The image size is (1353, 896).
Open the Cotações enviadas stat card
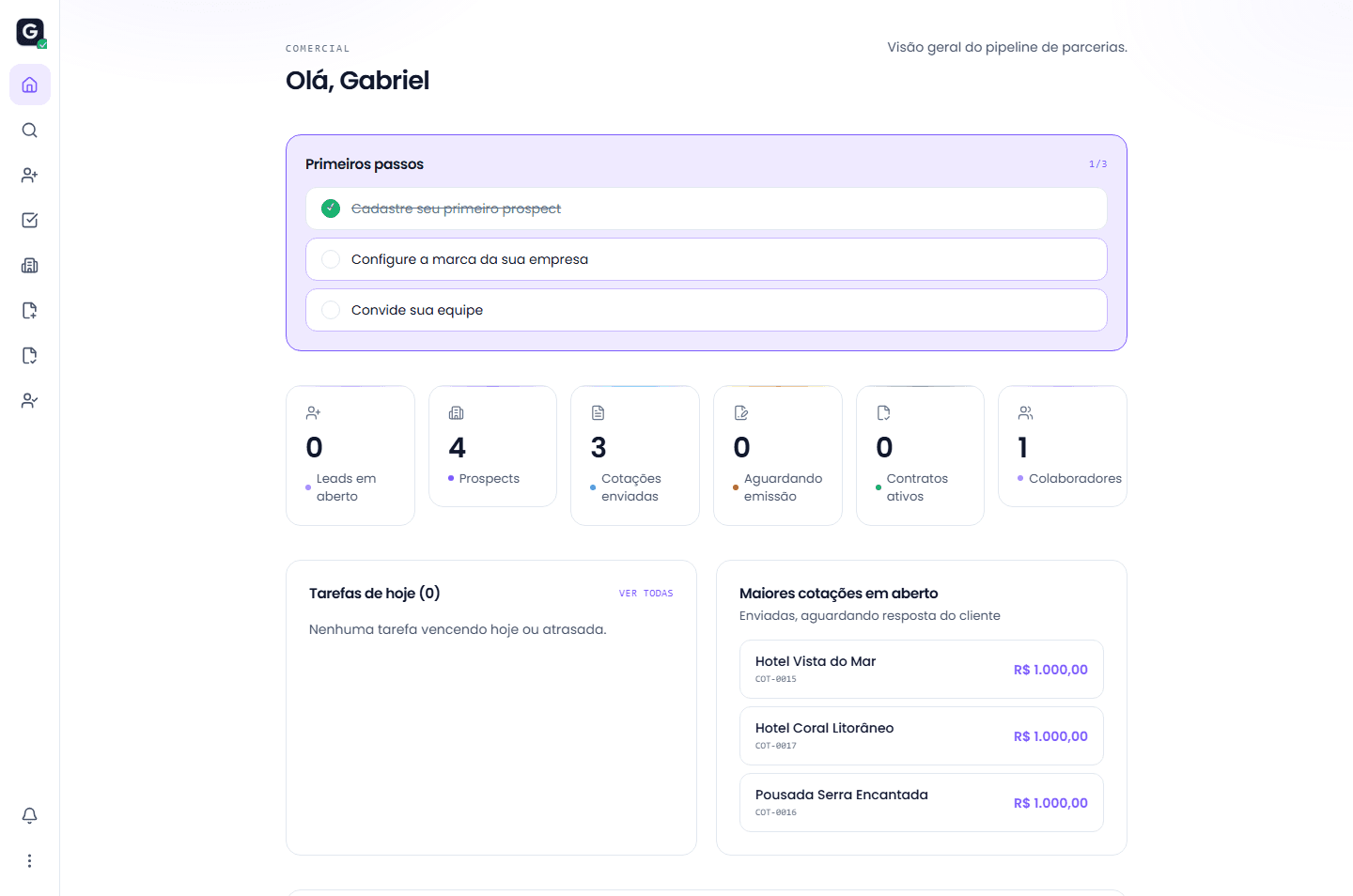point(635,456)
